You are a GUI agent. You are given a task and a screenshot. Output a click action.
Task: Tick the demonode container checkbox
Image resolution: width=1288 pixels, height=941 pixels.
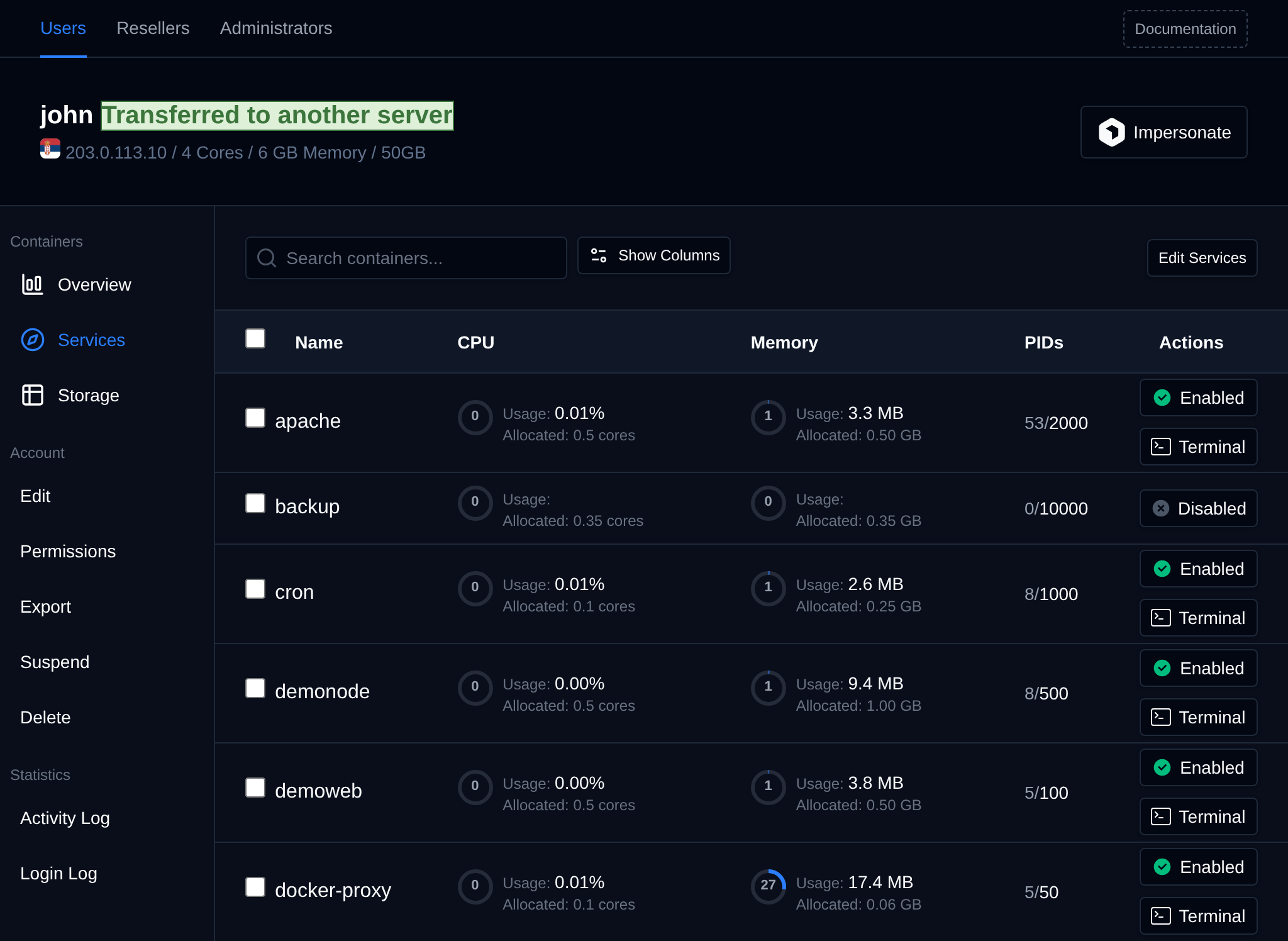pyautogui.click(x=255, y=688)
